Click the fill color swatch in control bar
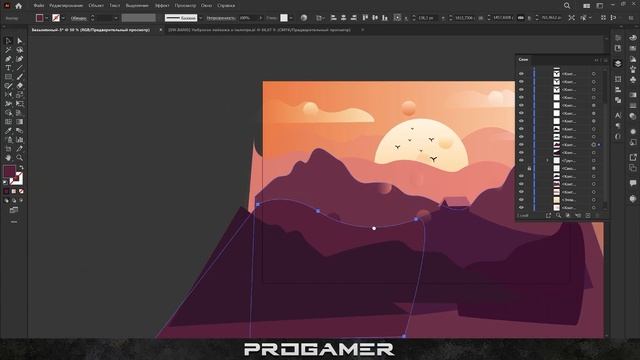This screenshot has width=640, height=360. pos(40,18)
